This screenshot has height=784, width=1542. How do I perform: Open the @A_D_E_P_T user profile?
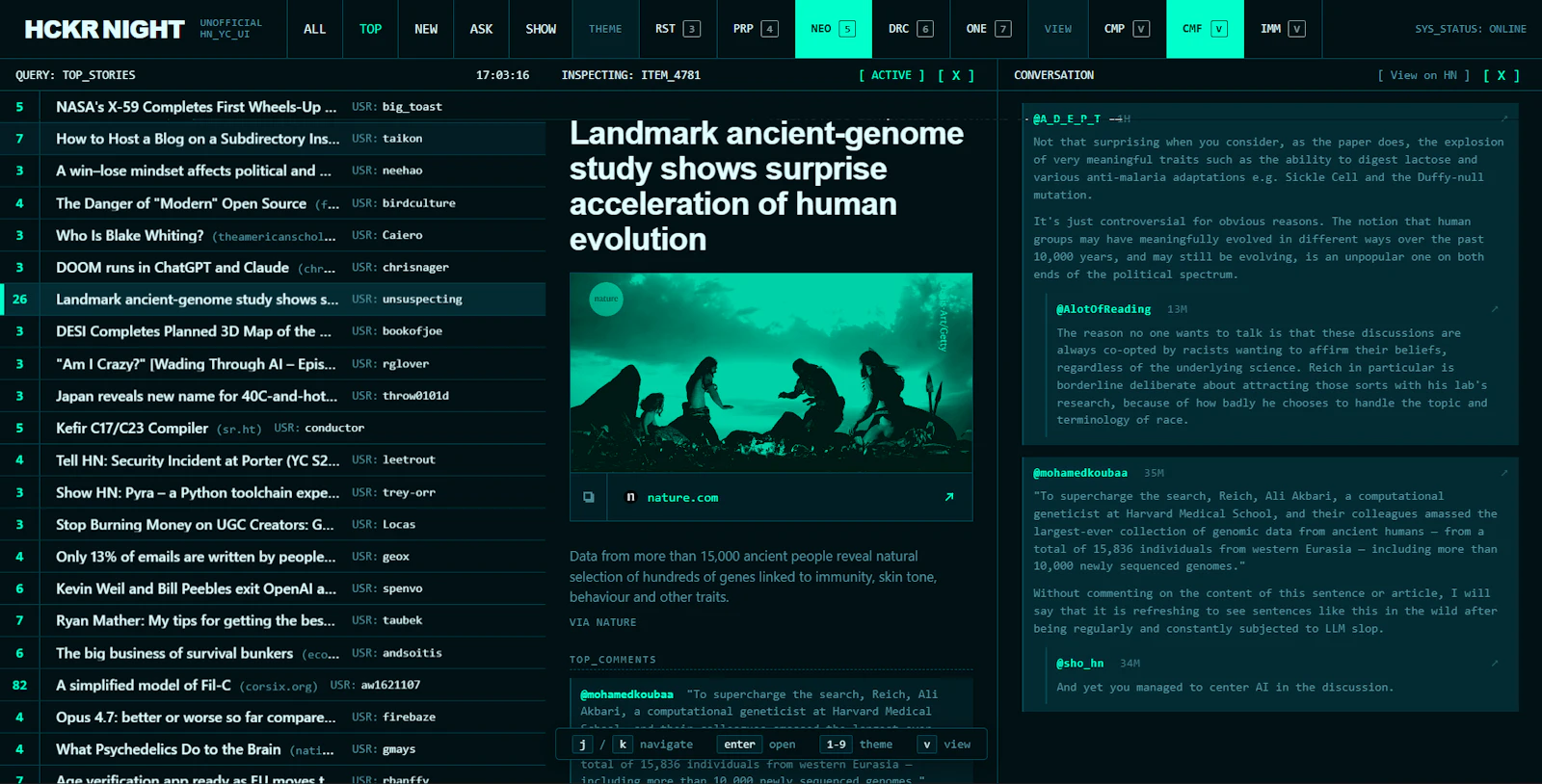tap(1066, 119)
